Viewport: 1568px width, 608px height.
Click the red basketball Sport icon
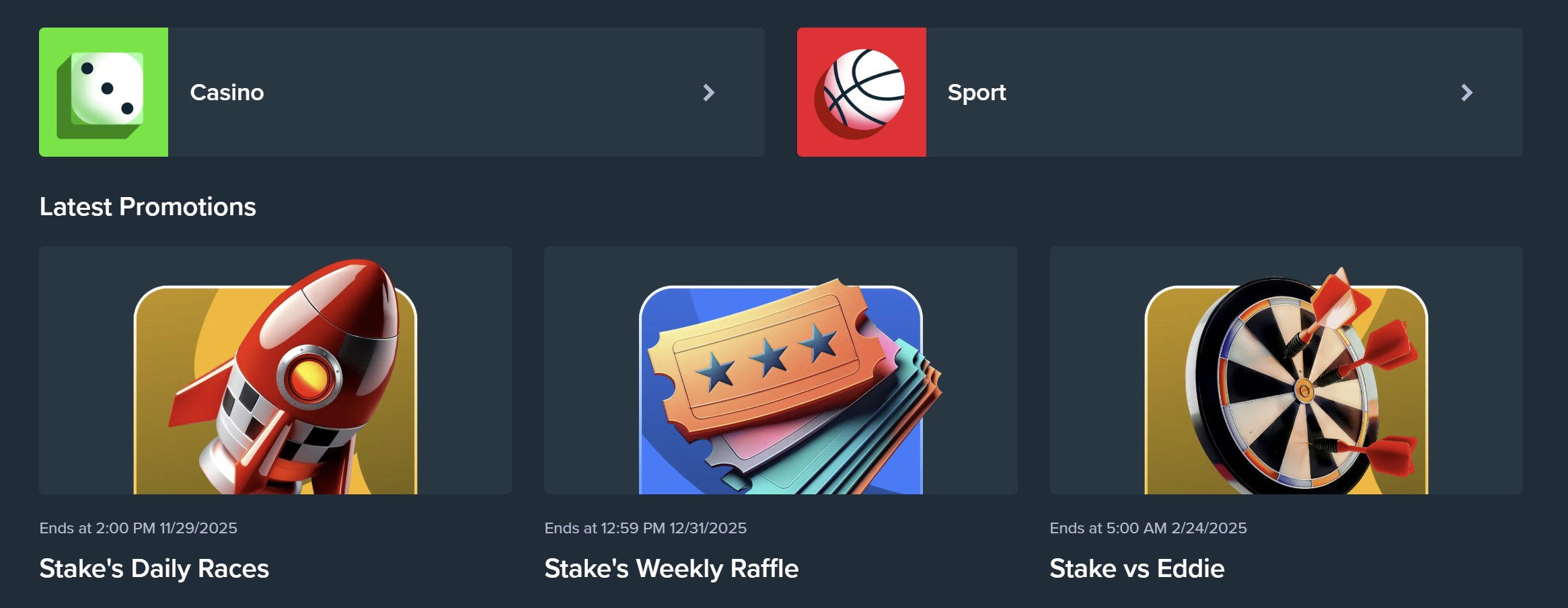(862, 92)
